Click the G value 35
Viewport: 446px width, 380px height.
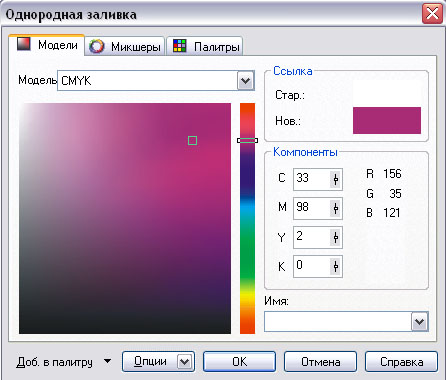point(395,193)
